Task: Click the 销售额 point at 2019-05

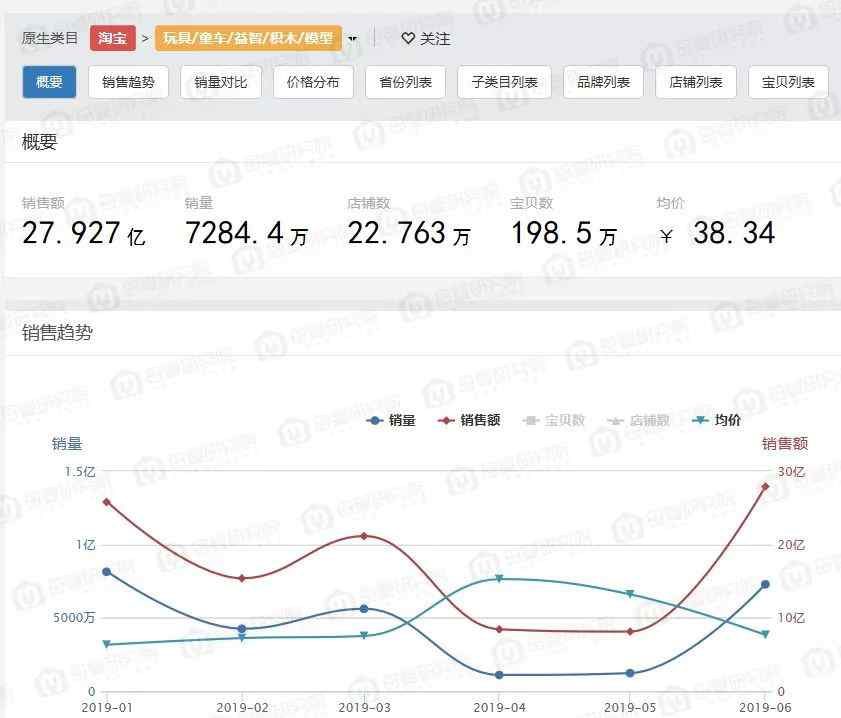Action: click(x=630, y=632)
